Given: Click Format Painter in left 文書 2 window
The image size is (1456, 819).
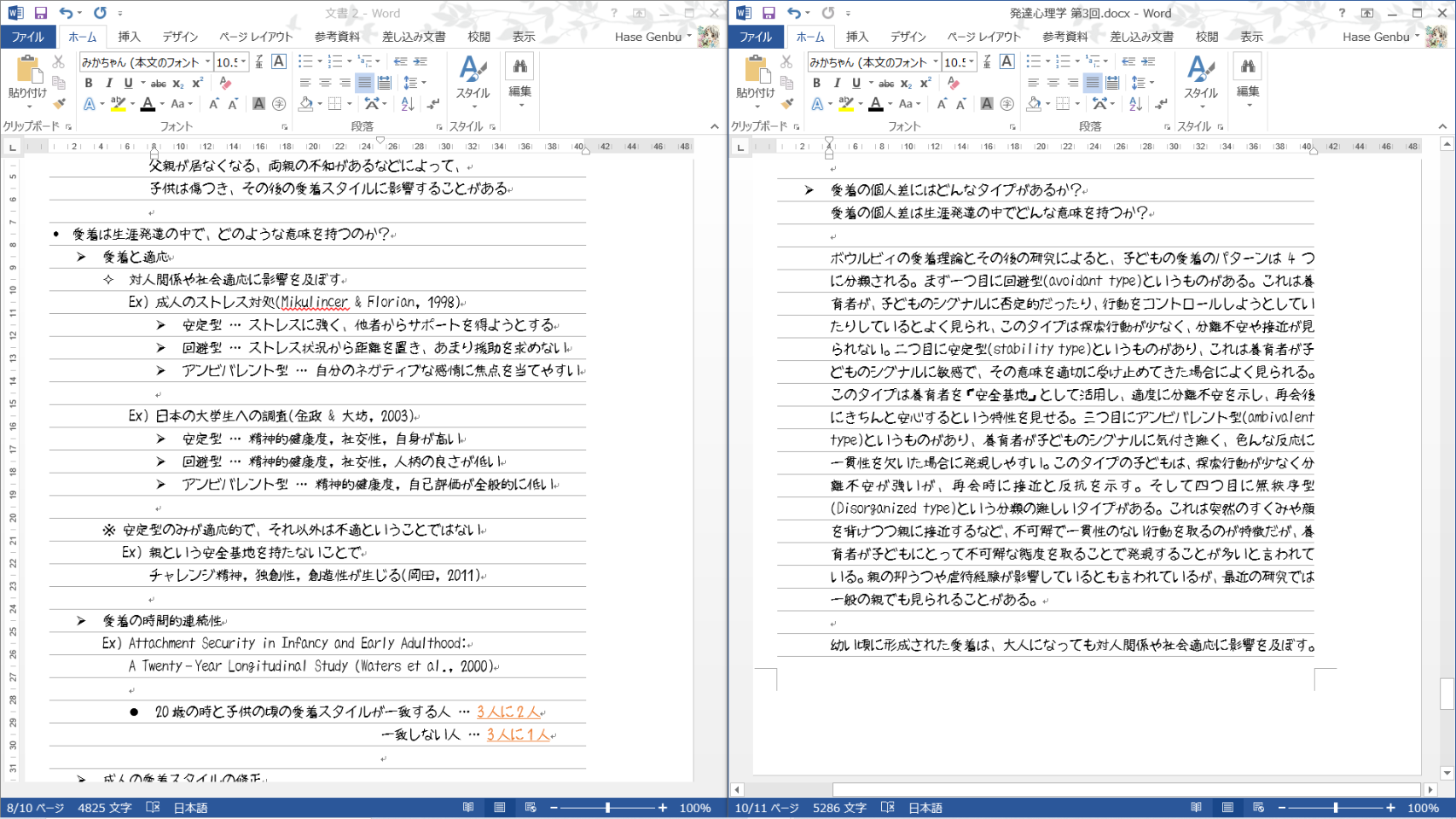Looking at the screenshot, I should click(x=59, y=104).
